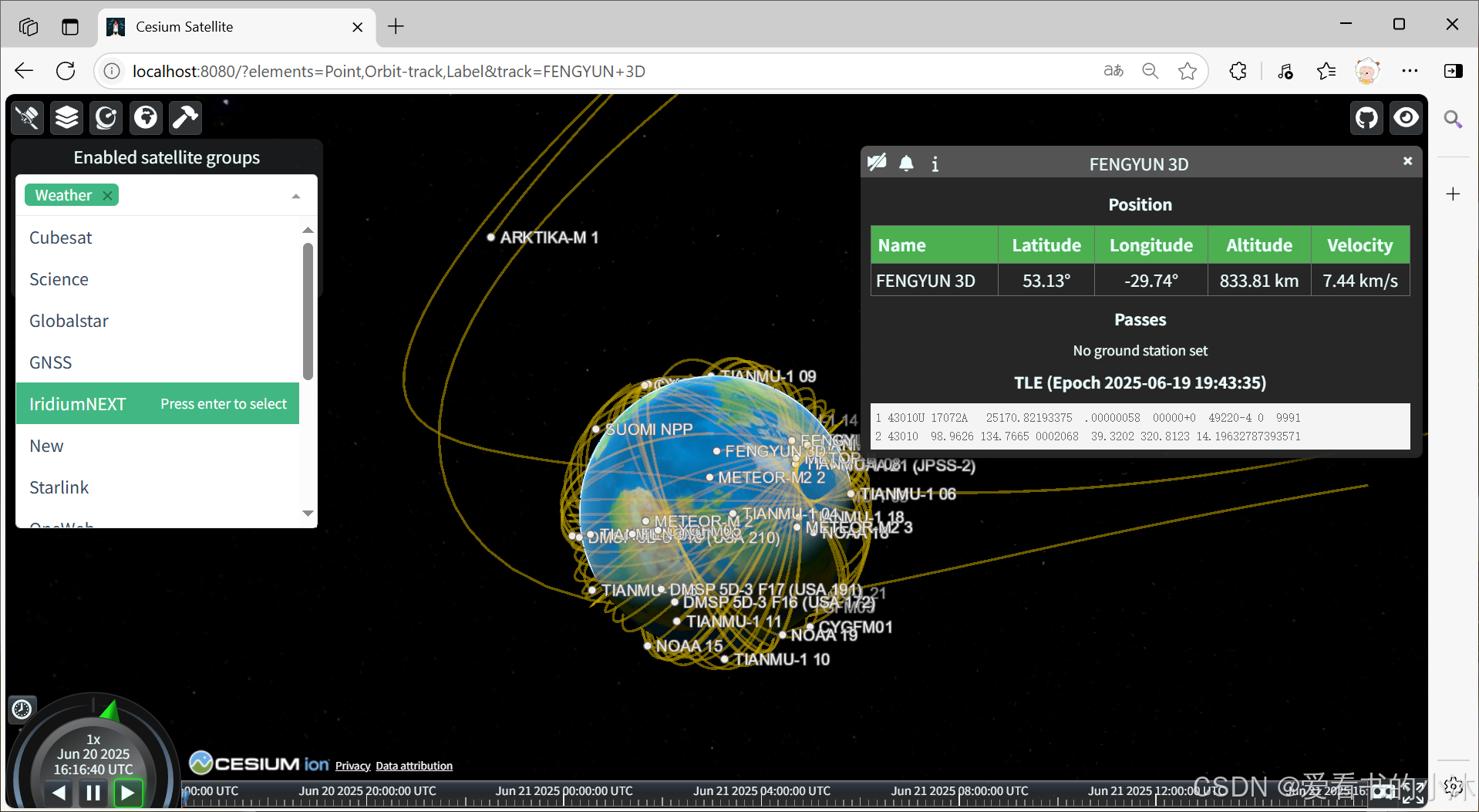This screenshot has height=812, width=1479.
Task: Reset clock to current time button
Action: click(22, 709)
